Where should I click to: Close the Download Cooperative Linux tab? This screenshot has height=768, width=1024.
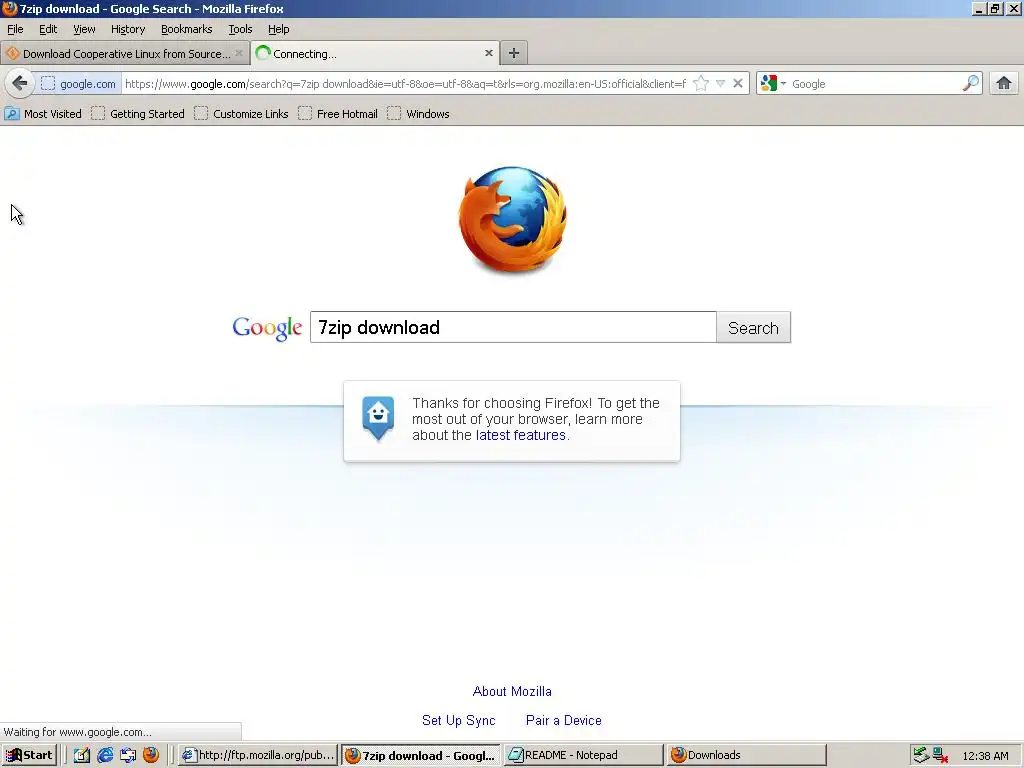[x=239, y=54]
